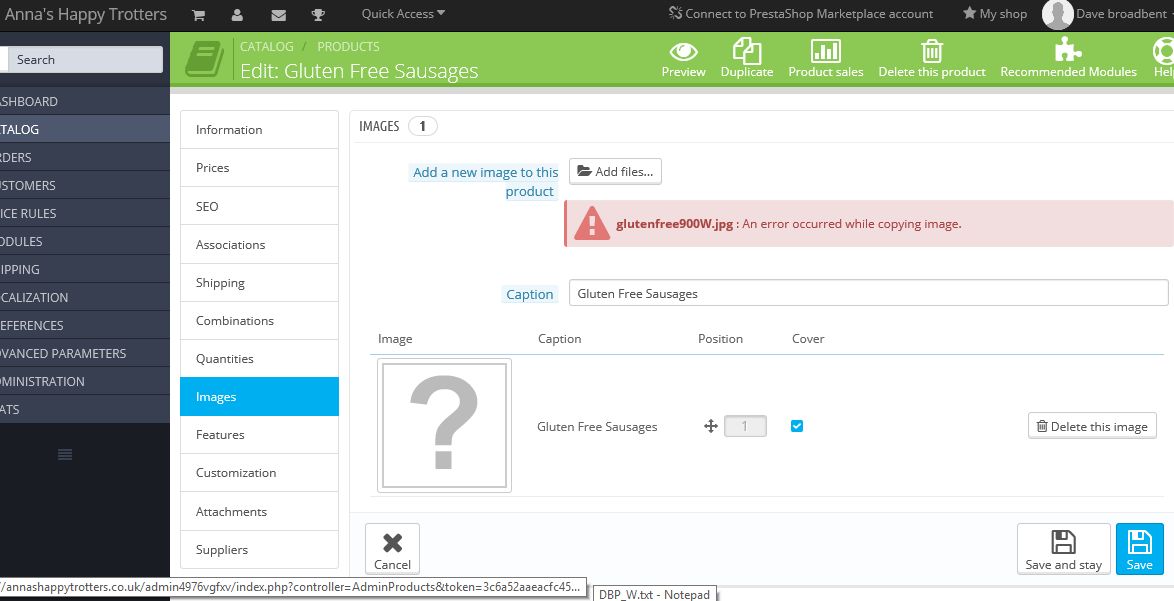Click Anna's Happy Trotters shop name
Viewport: 1174px width, 601px height.
[85, 14]
